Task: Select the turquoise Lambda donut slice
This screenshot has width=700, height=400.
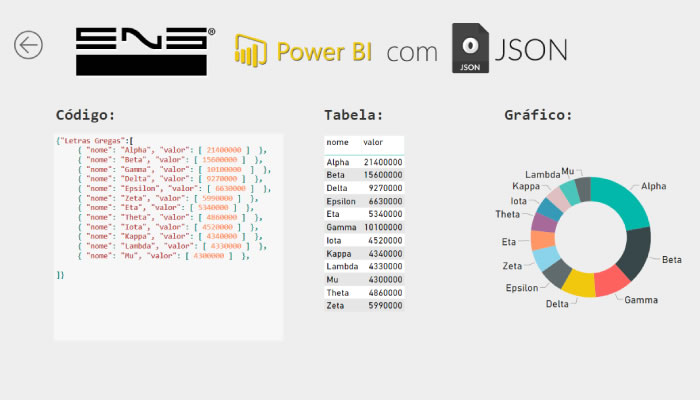Action: 571,191
